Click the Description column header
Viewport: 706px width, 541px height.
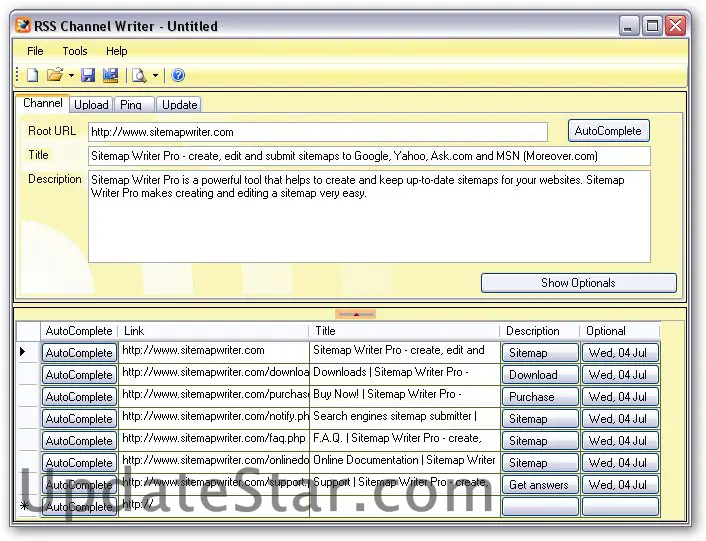coord(540,331)
